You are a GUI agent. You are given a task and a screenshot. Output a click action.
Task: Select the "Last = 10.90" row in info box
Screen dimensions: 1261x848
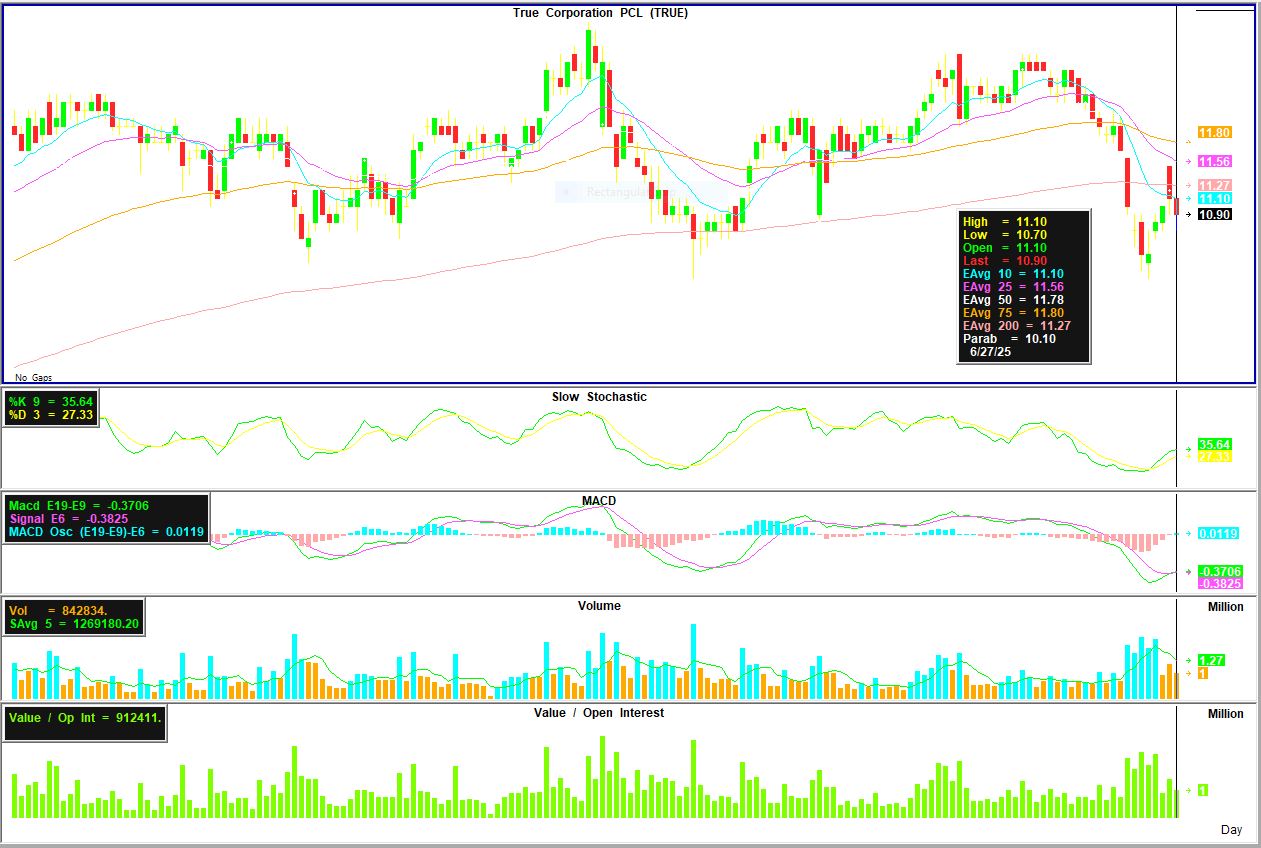[x=1005, y=261]
